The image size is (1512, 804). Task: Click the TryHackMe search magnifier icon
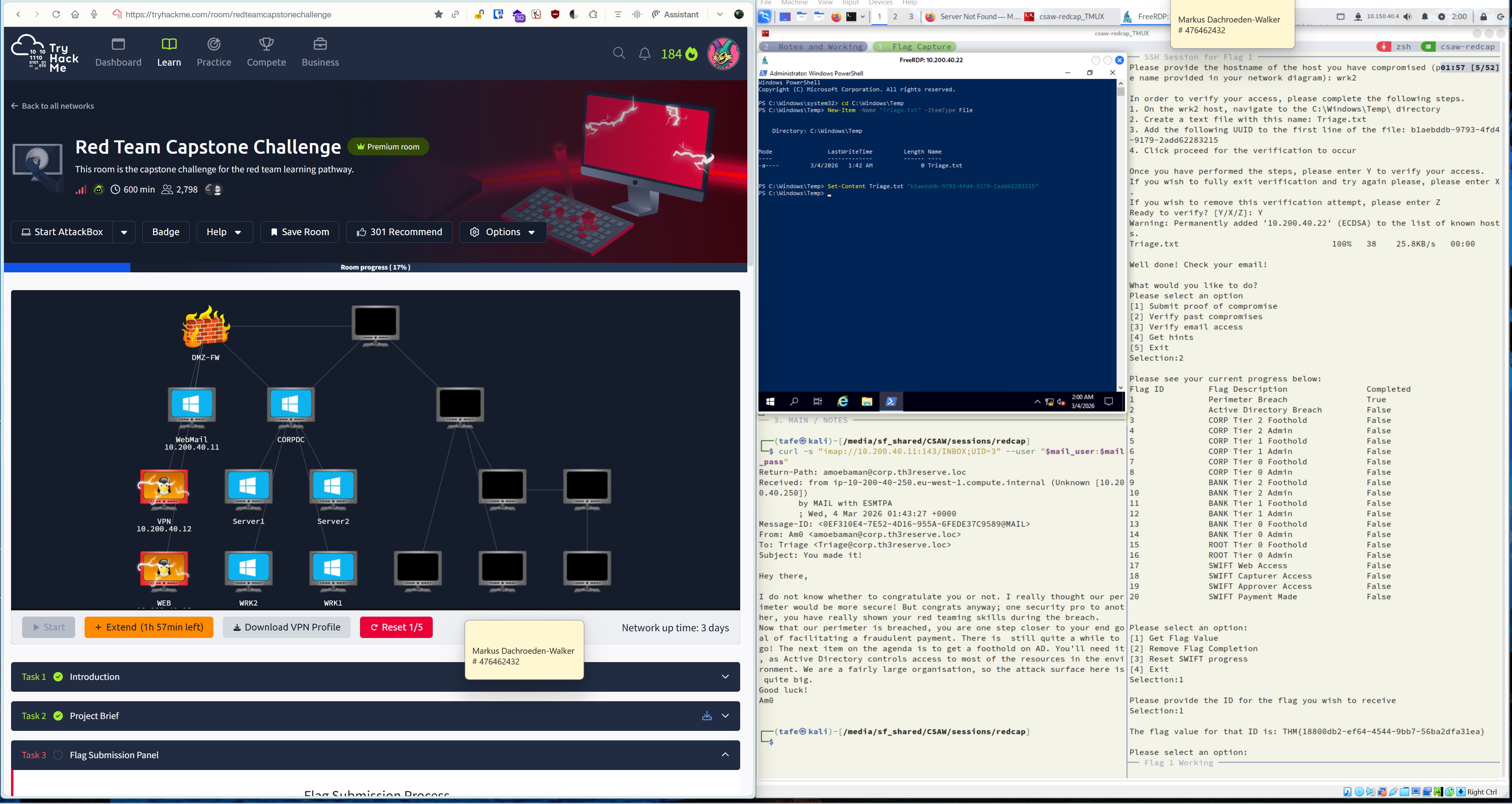point(618,54)
